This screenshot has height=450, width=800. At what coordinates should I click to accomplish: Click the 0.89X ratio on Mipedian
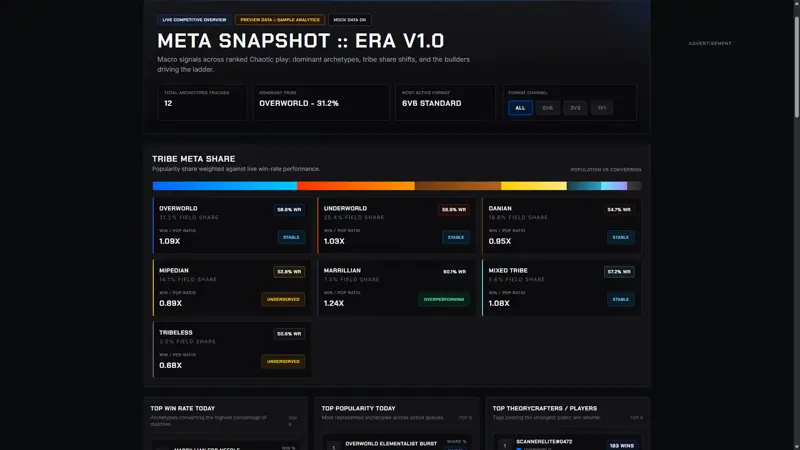tap(170, 304)
